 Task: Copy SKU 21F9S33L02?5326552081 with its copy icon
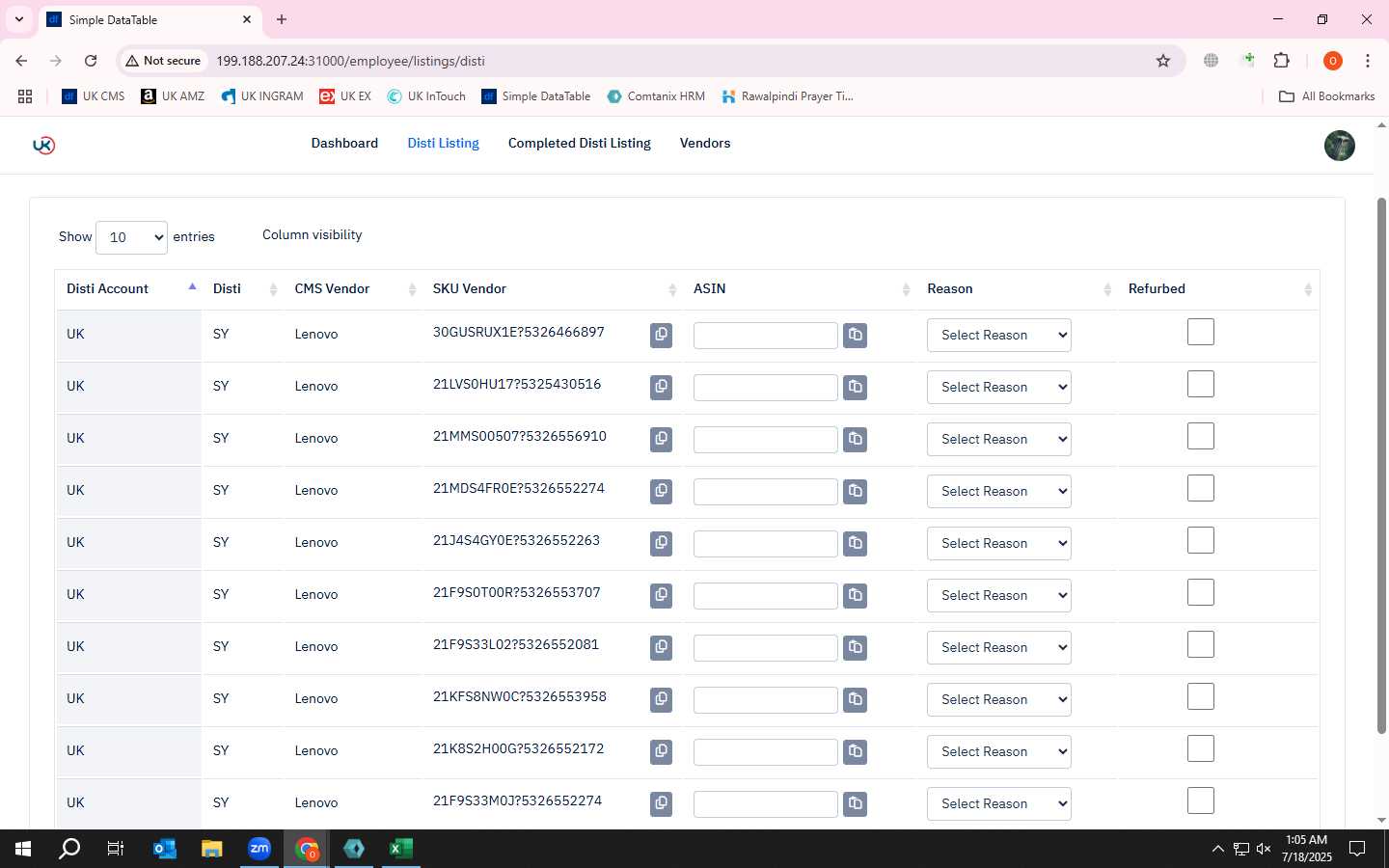pyautogui.click(x=661, y=647)
